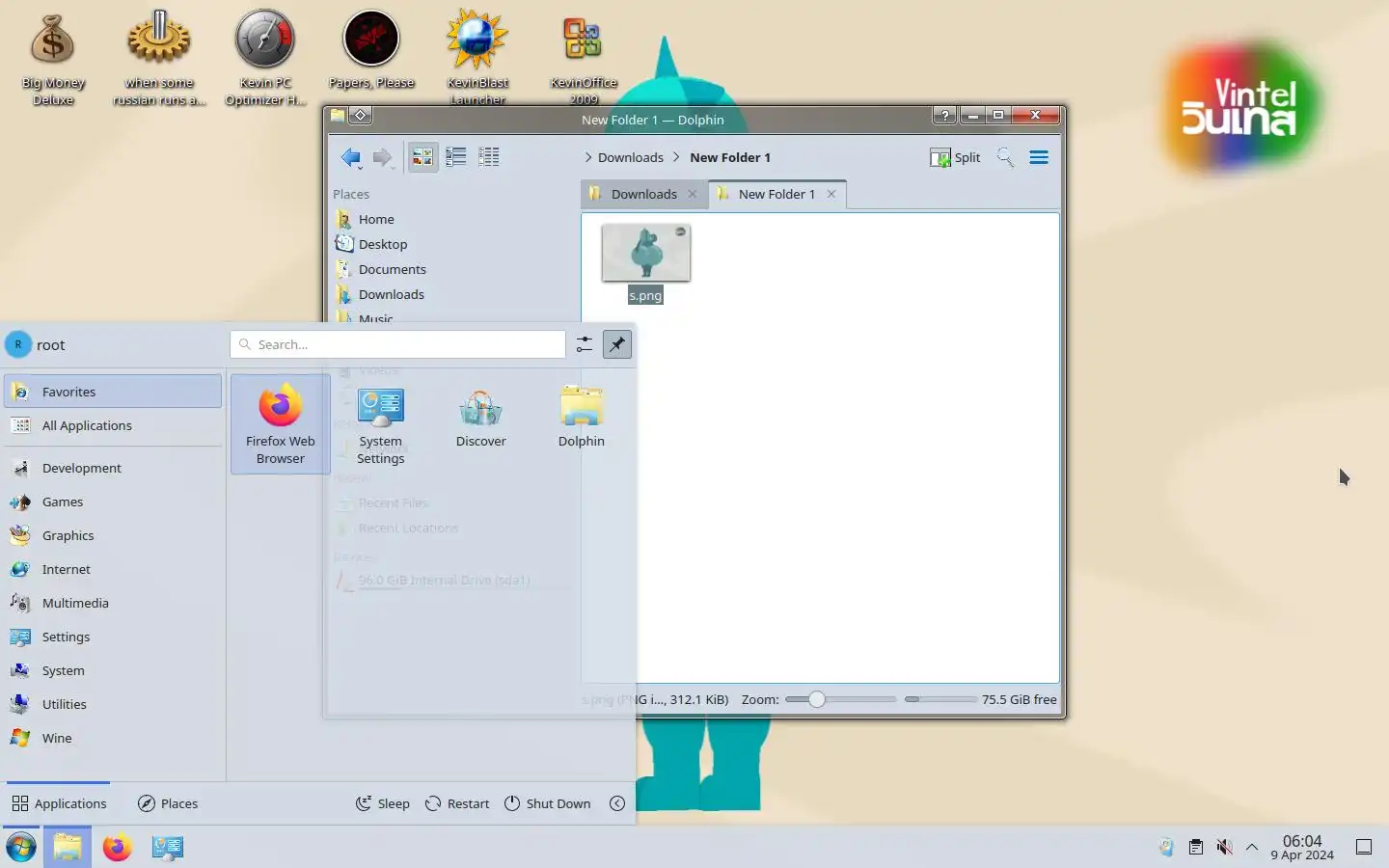1389x868 pixels.
Task: Switch to the Places launcher tab
Action: pos(168,803)
